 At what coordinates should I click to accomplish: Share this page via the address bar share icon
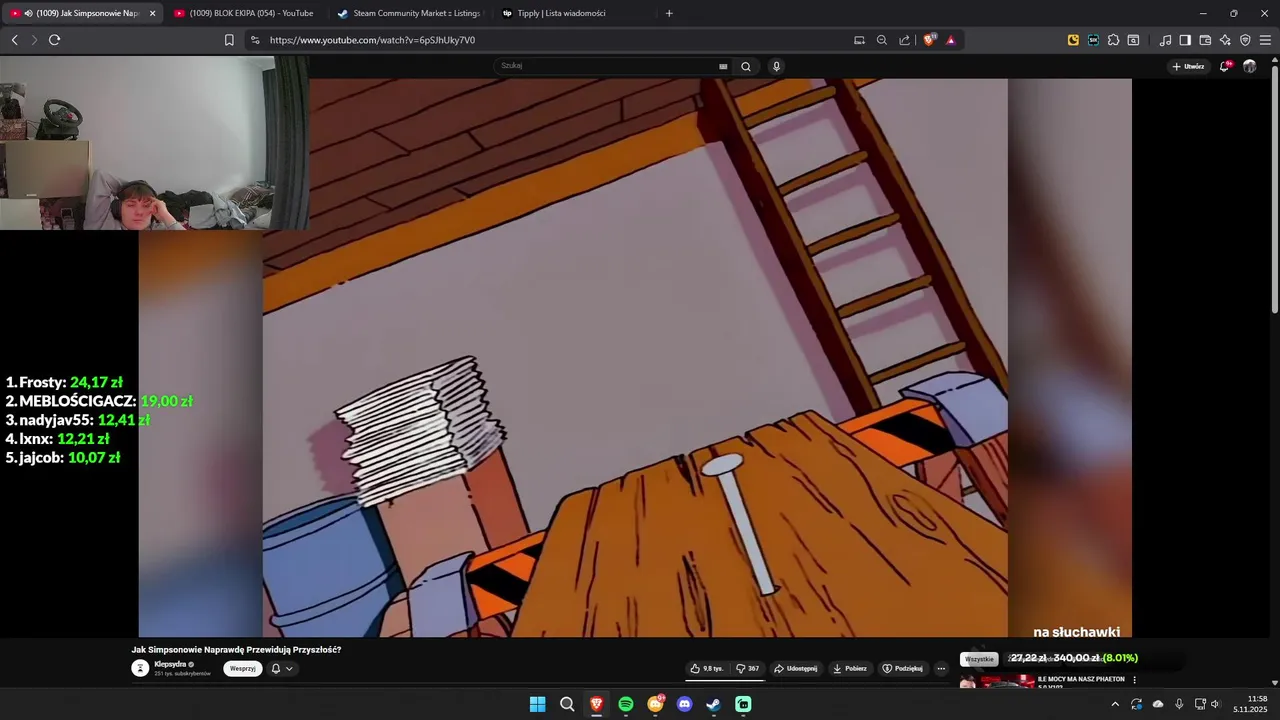click(905, 40)
